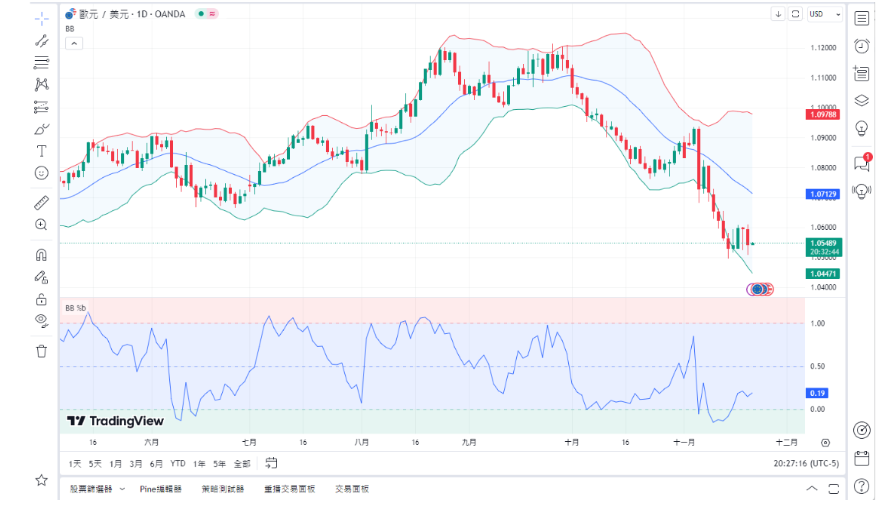Open the Pine editor tab
Image resolution: width=881 pixels, height=519 pixels.
click(x=161, y=489)
